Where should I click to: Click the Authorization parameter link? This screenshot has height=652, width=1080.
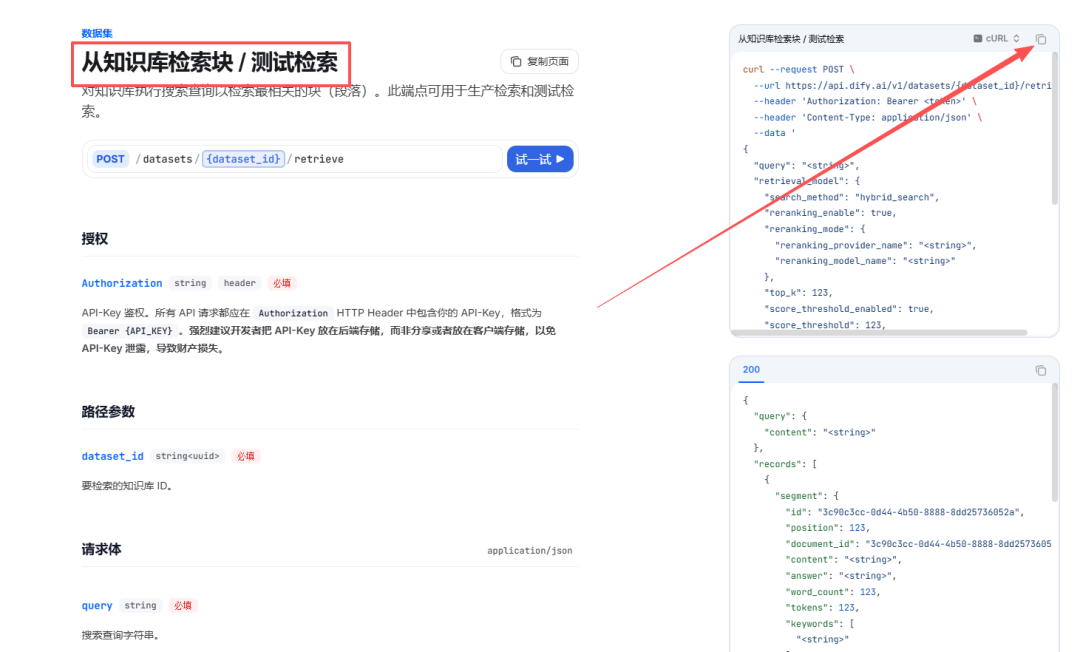click(x=122, y=283)
